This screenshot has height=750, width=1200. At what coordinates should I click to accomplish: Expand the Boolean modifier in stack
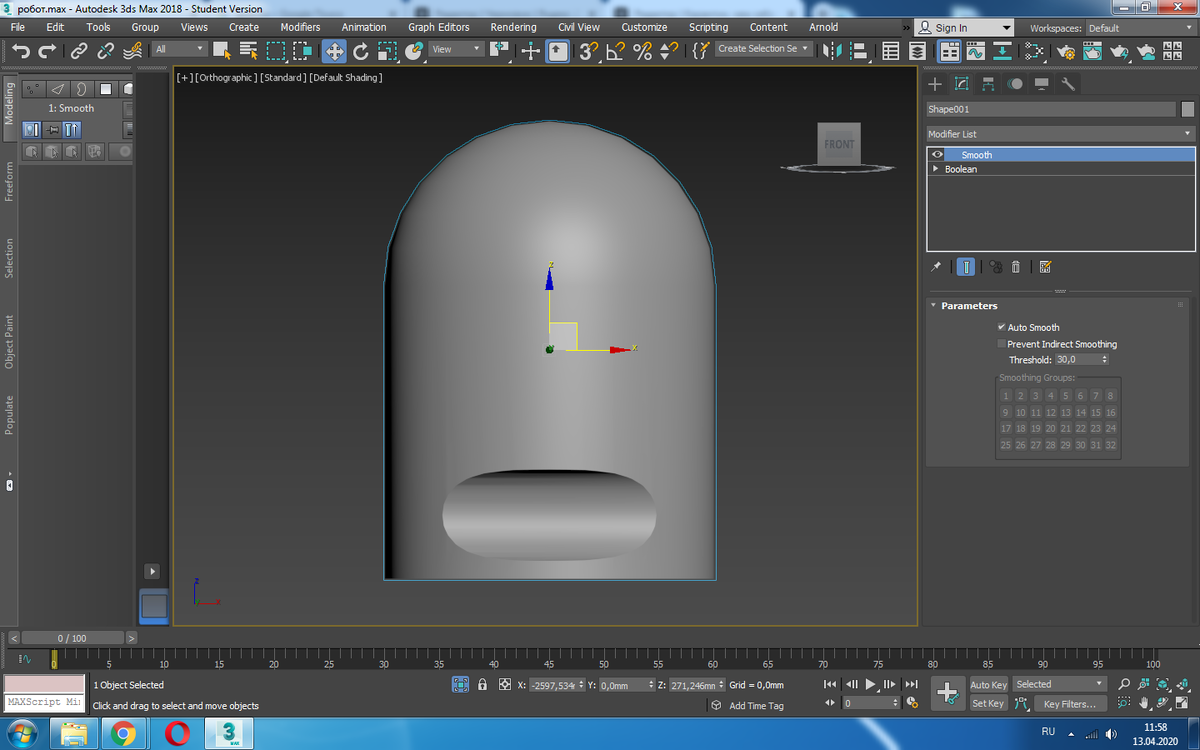pos(936,169)
